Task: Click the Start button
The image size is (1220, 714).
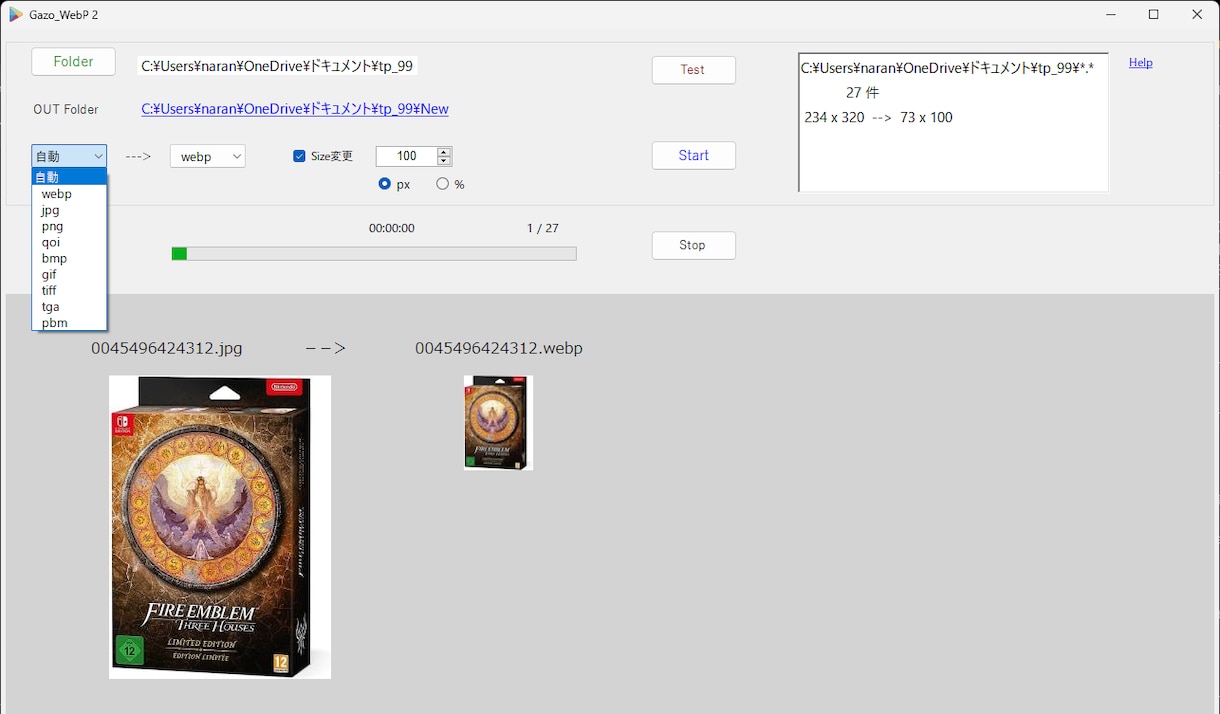Action: [694, 156]
